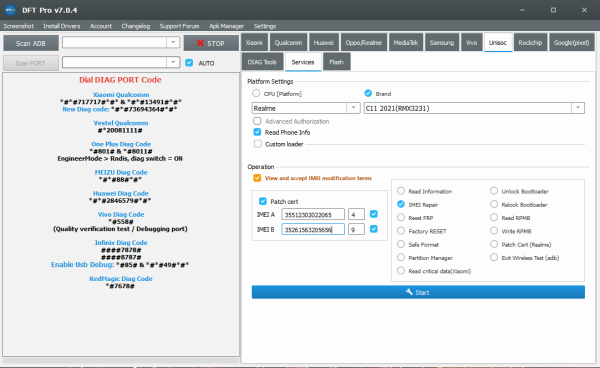
Task: Open the Apk Manager menu
Action: pyautogui.click(x=226, y=26)
